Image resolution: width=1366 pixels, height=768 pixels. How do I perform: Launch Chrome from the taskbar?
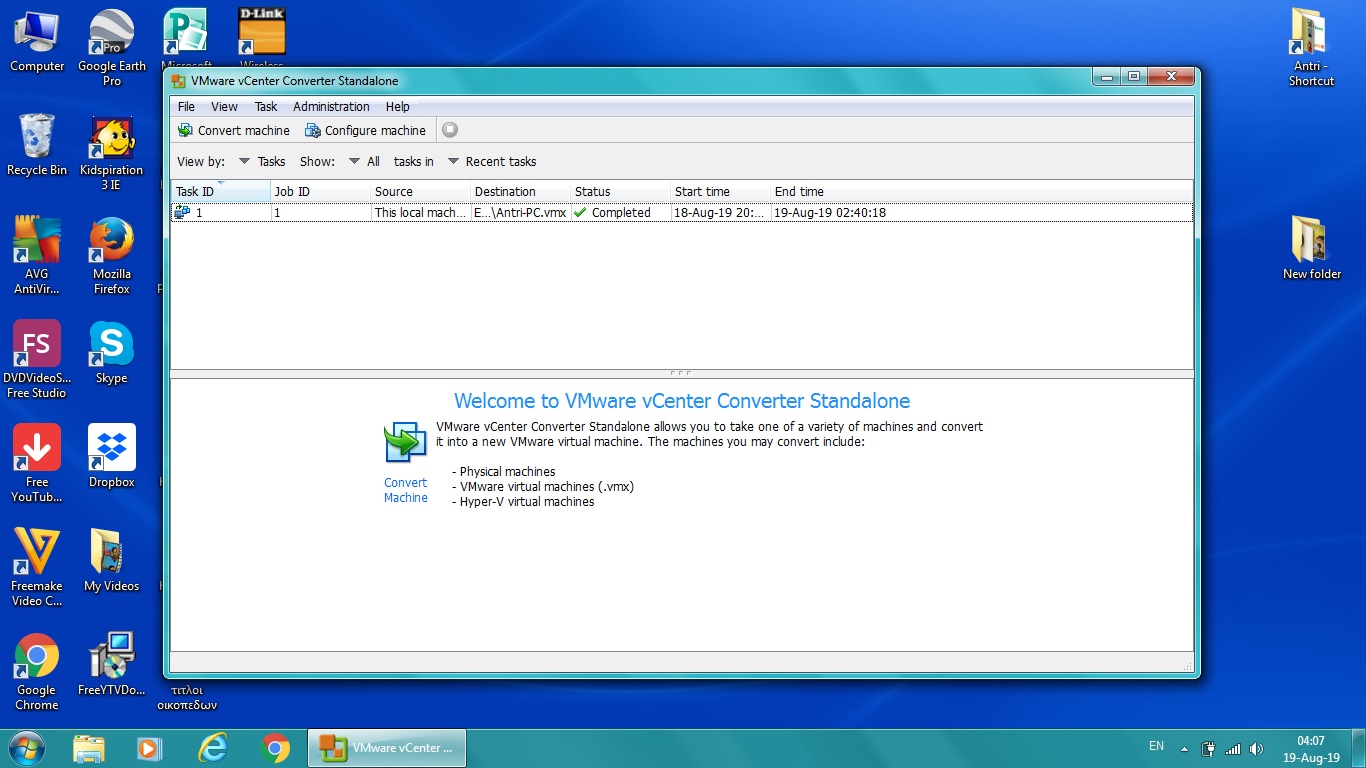click(275, 748)
